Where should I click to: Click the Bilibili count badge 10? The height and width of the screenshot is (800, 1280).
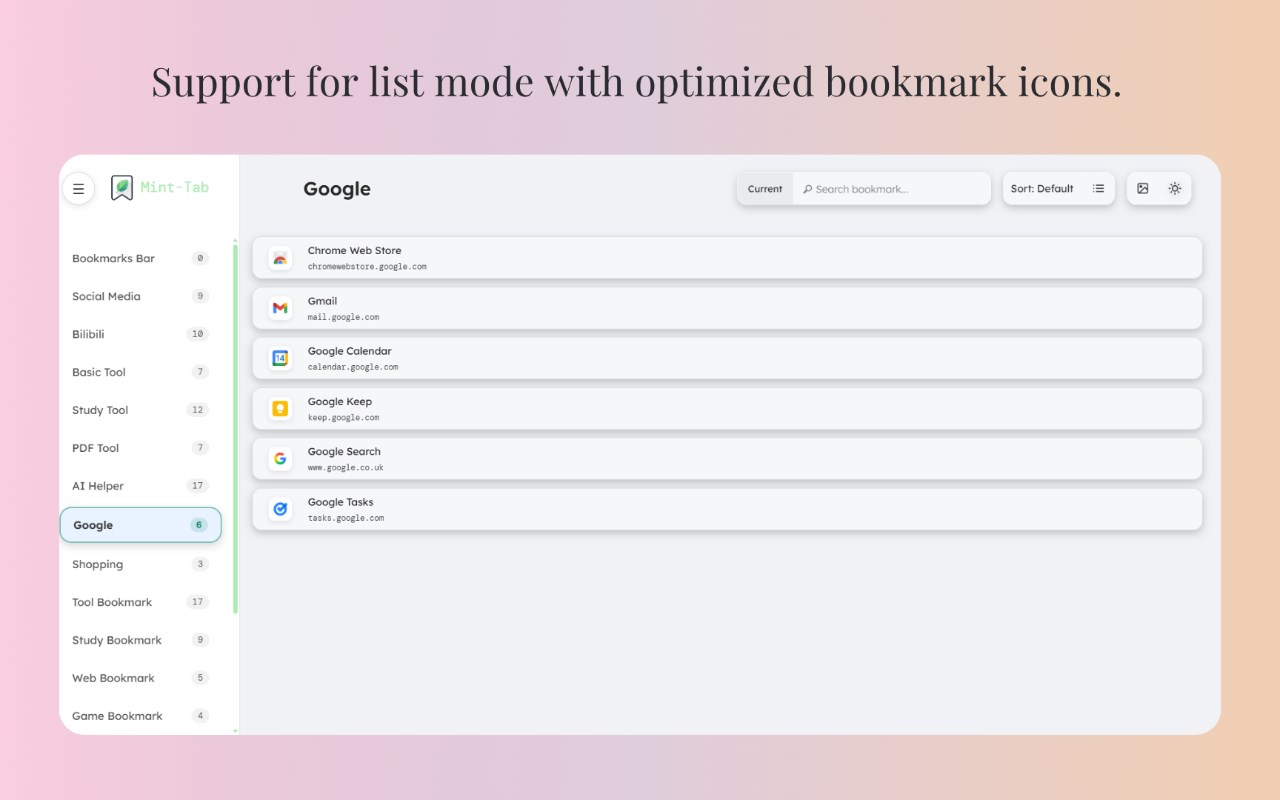coord(198,334)
